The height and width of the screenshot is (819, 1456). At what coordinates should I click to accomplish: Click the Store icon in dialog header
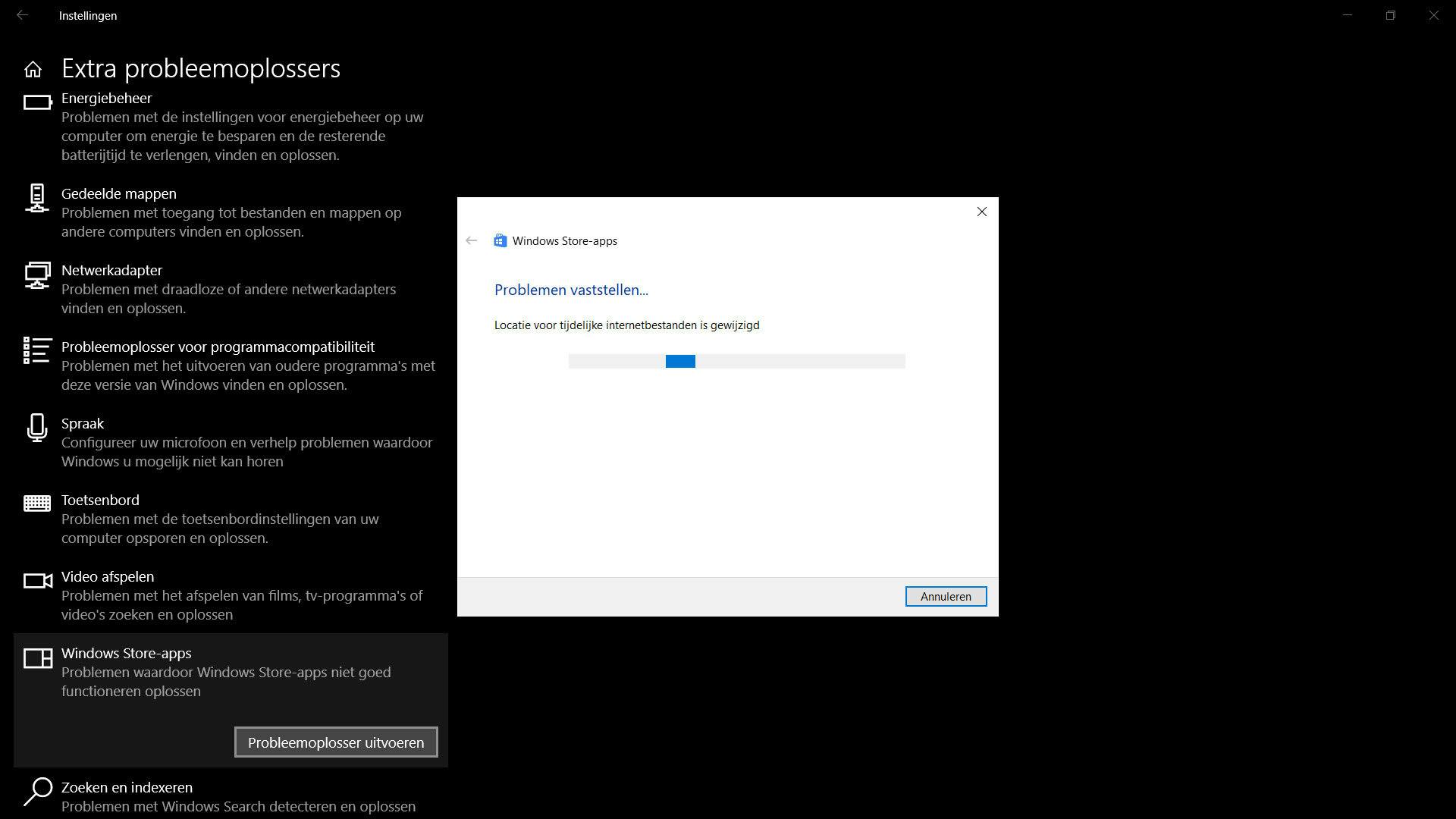pos(500,240)
